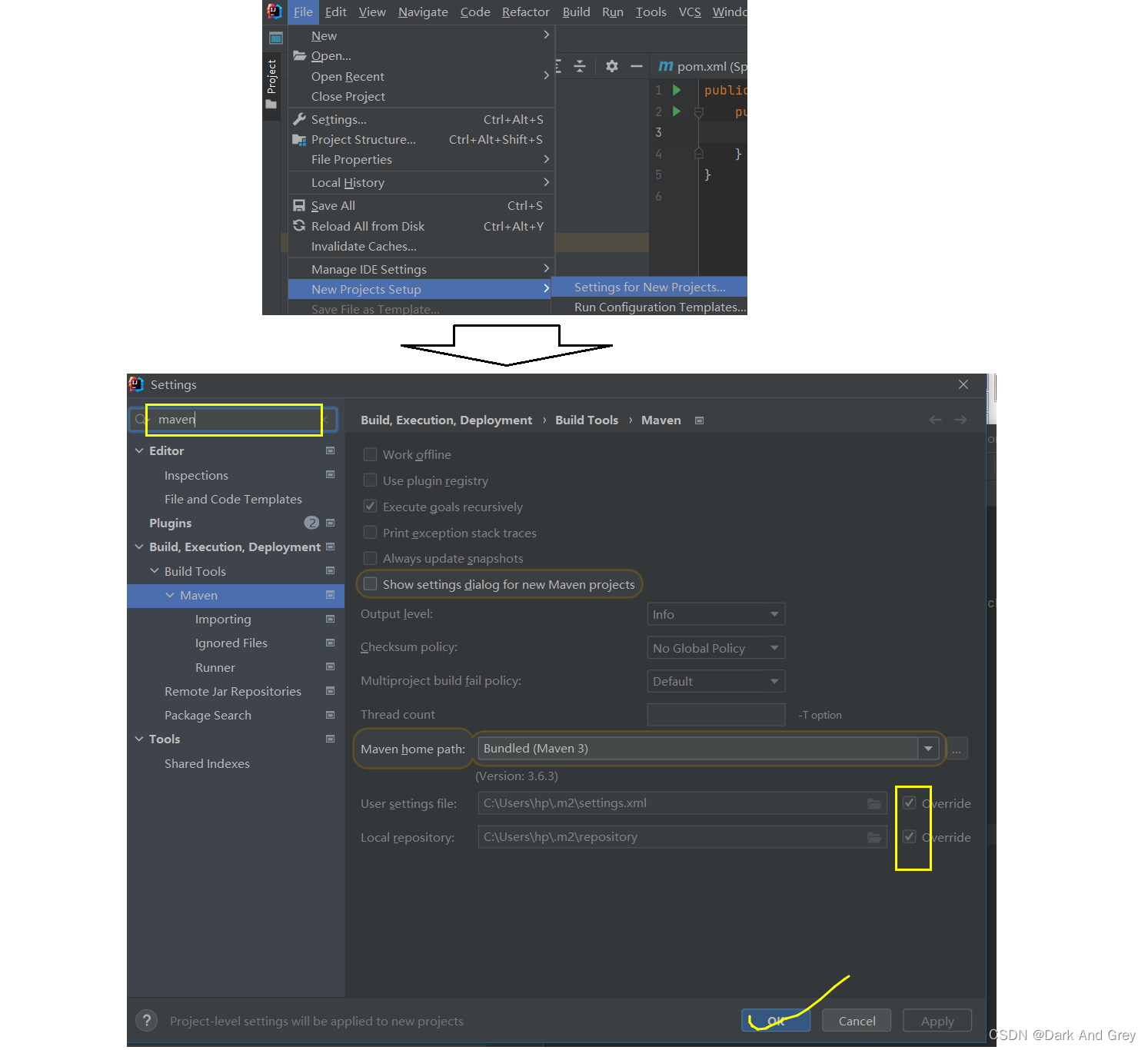Select Runner under Maven

click(215, 667)
